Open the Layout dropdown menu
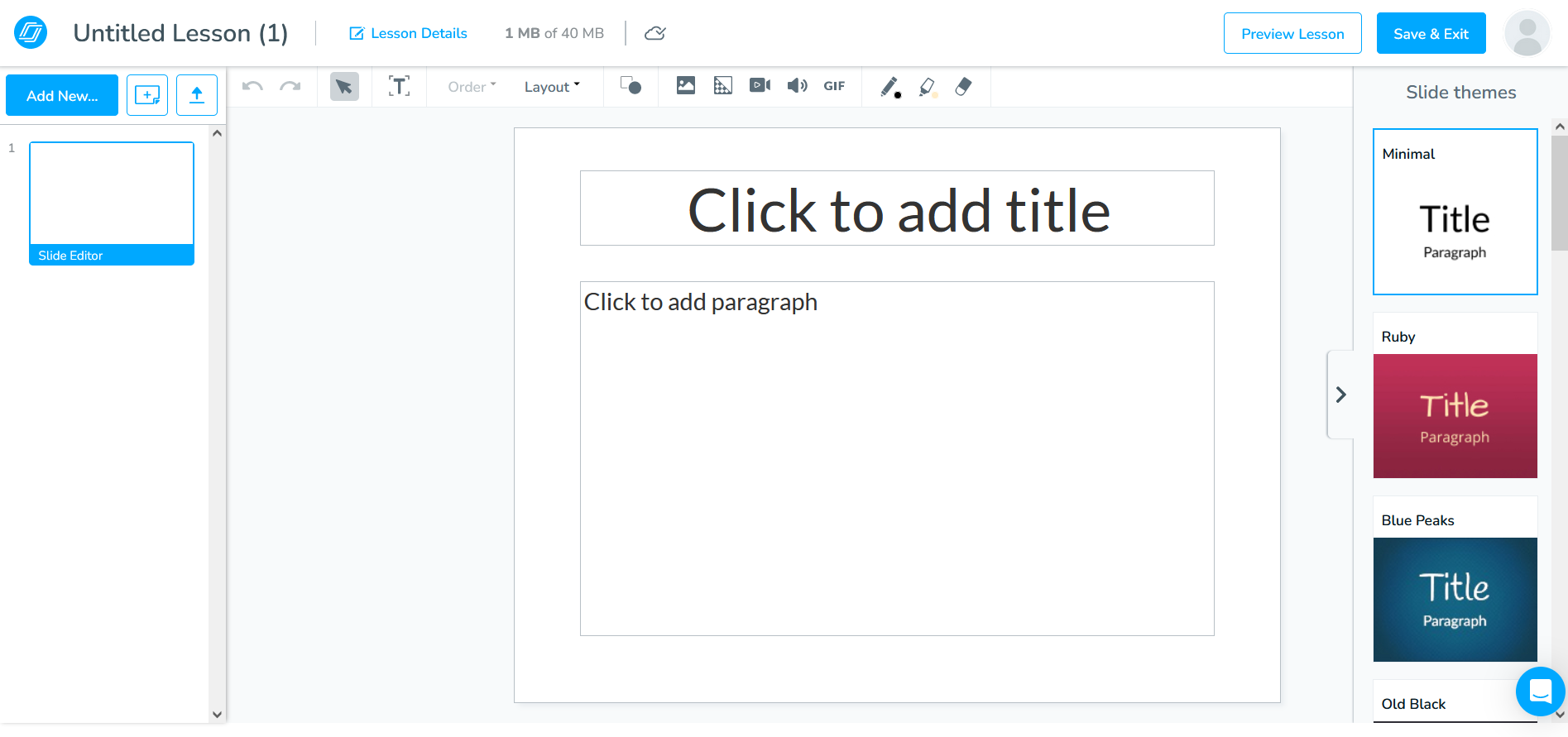The width and height of the screenshot is (1568, 737). pyautogui.click(x=552, y=87)
